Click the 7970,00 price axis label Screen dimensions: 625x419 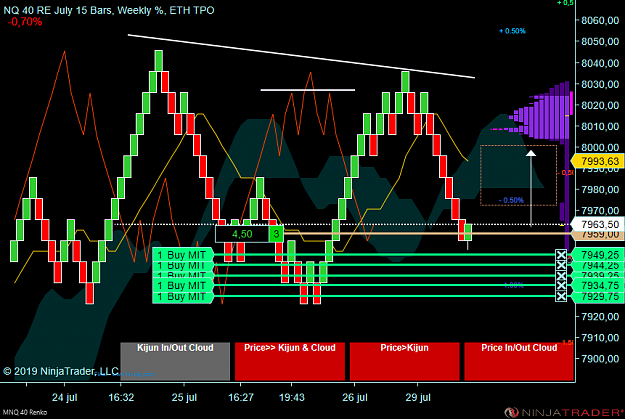click(x=600, y=210)
